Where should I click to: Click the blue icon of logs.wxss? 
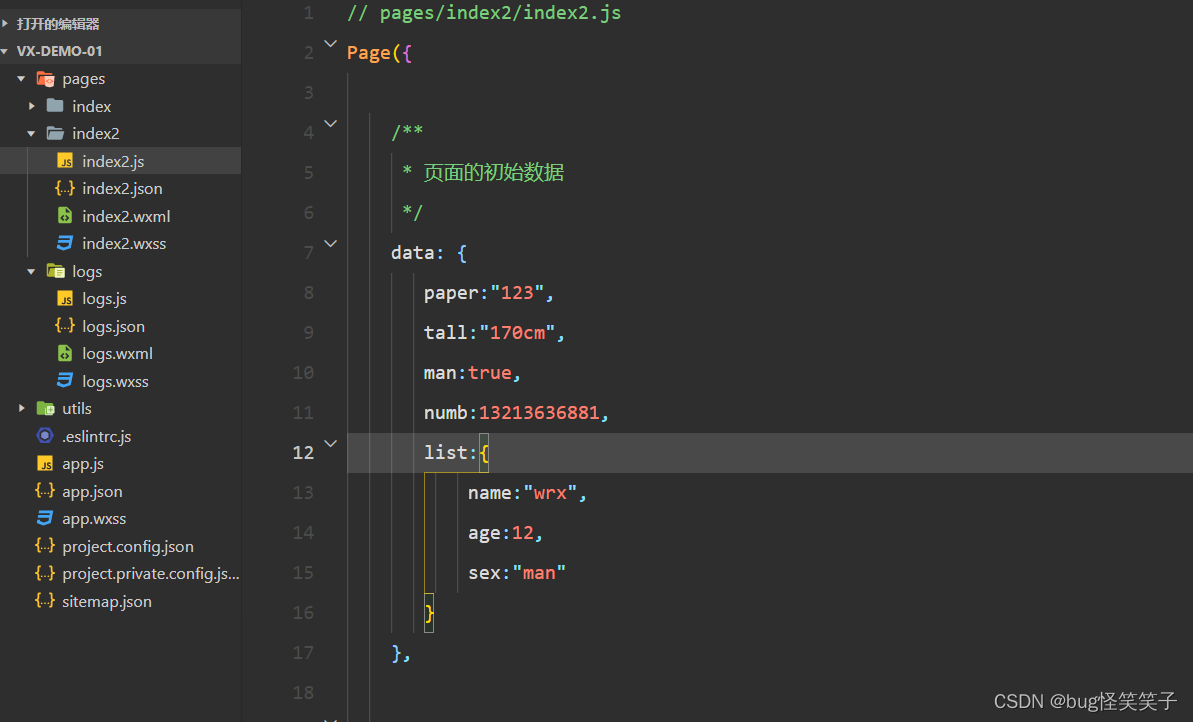[65, 381]
